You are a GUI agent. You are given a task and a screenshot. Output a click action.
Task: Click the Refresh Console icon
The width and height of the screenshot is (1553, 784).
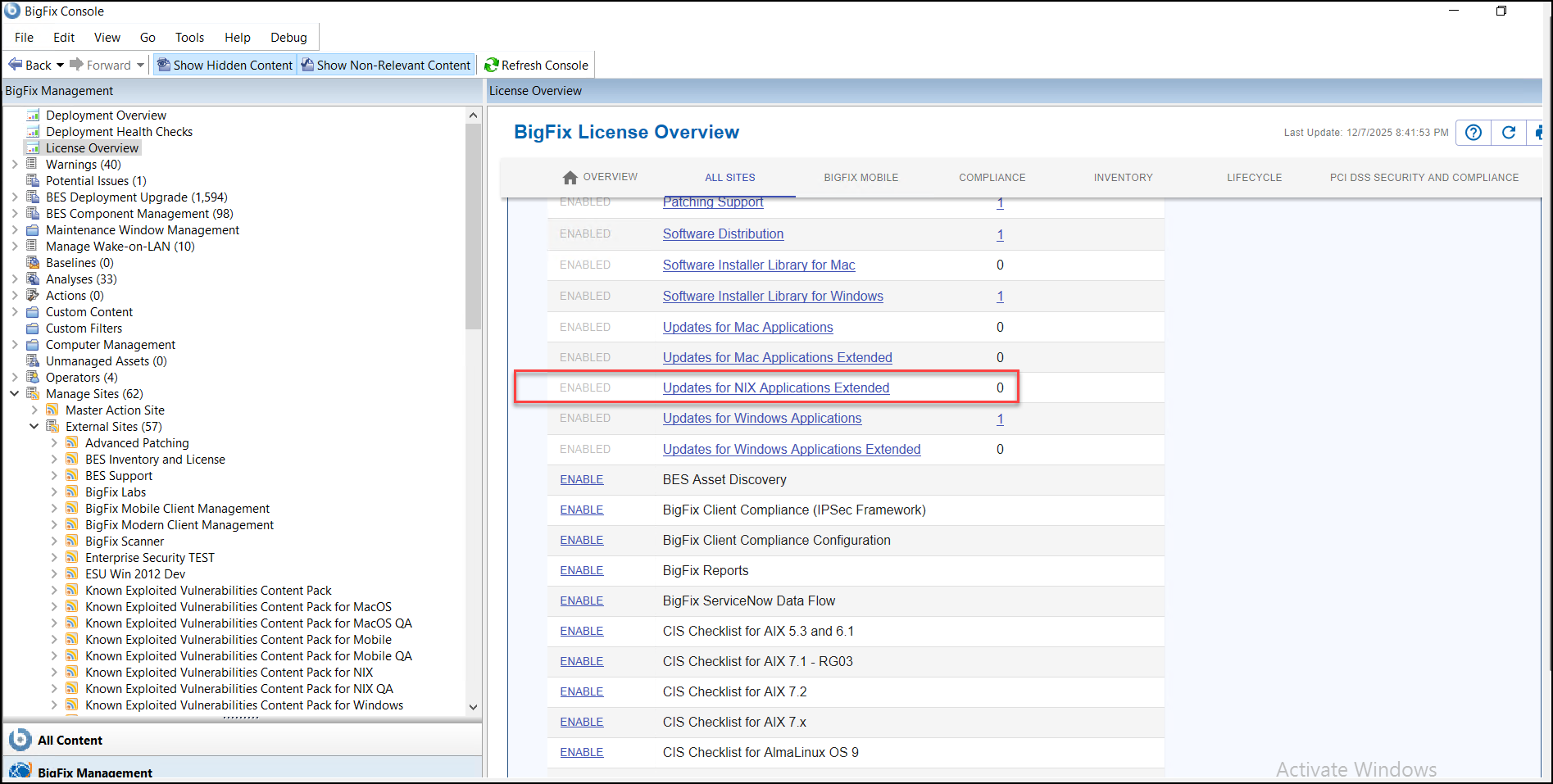pos(492,65)
